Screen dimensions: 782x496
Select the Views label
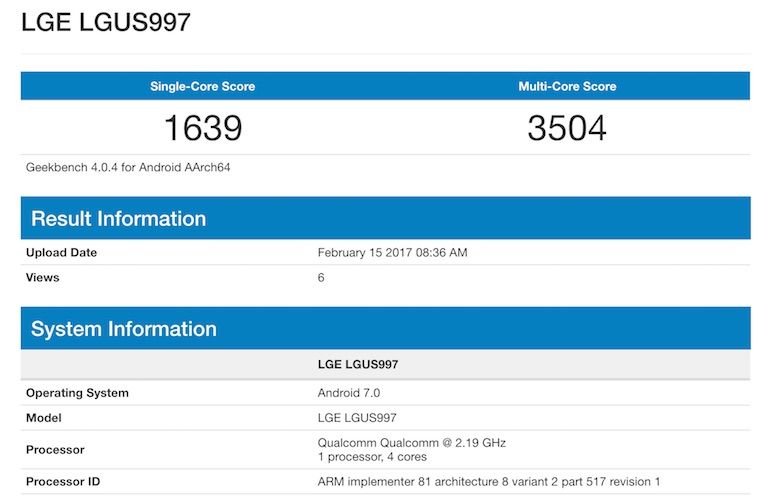42,277
